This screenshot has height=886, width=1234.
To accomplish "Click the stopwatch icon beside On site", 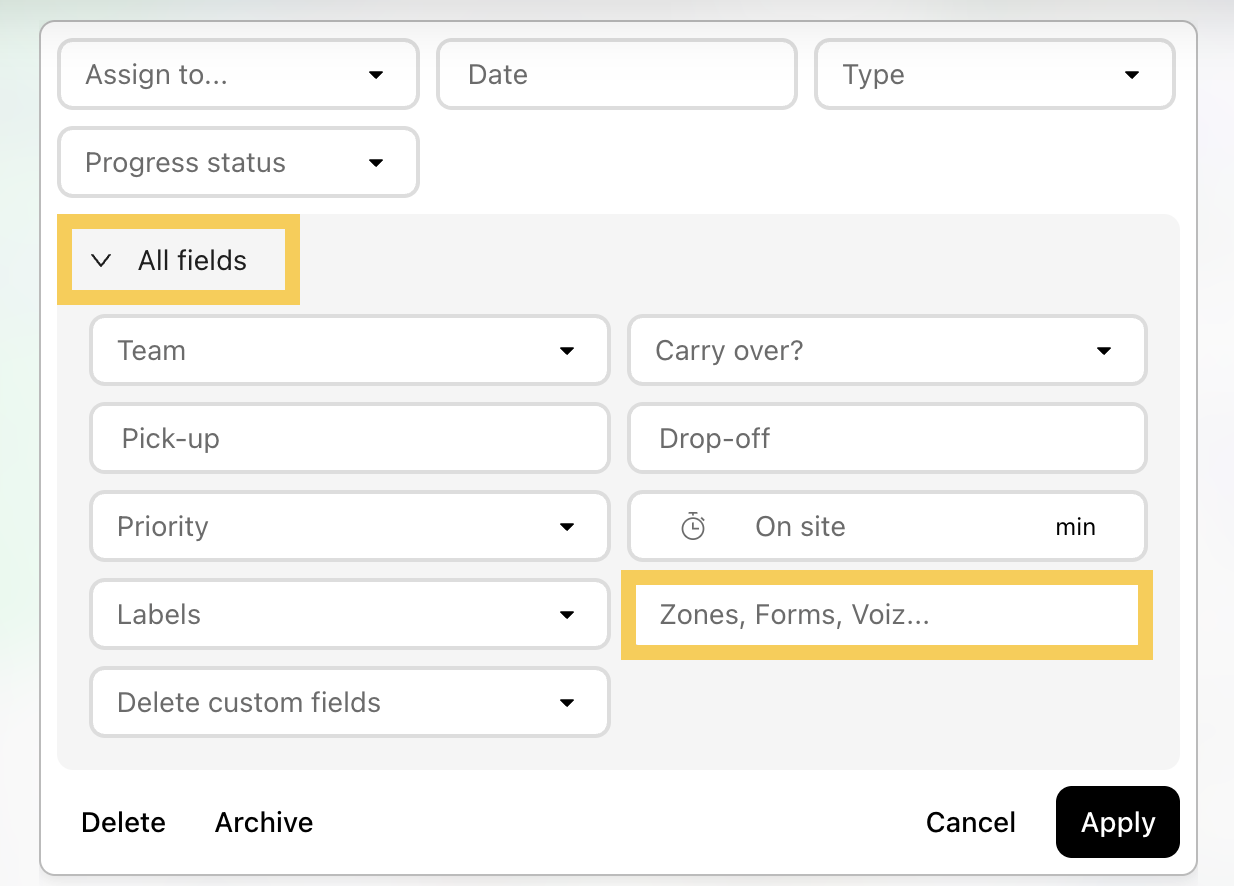I will click(693, 526).
